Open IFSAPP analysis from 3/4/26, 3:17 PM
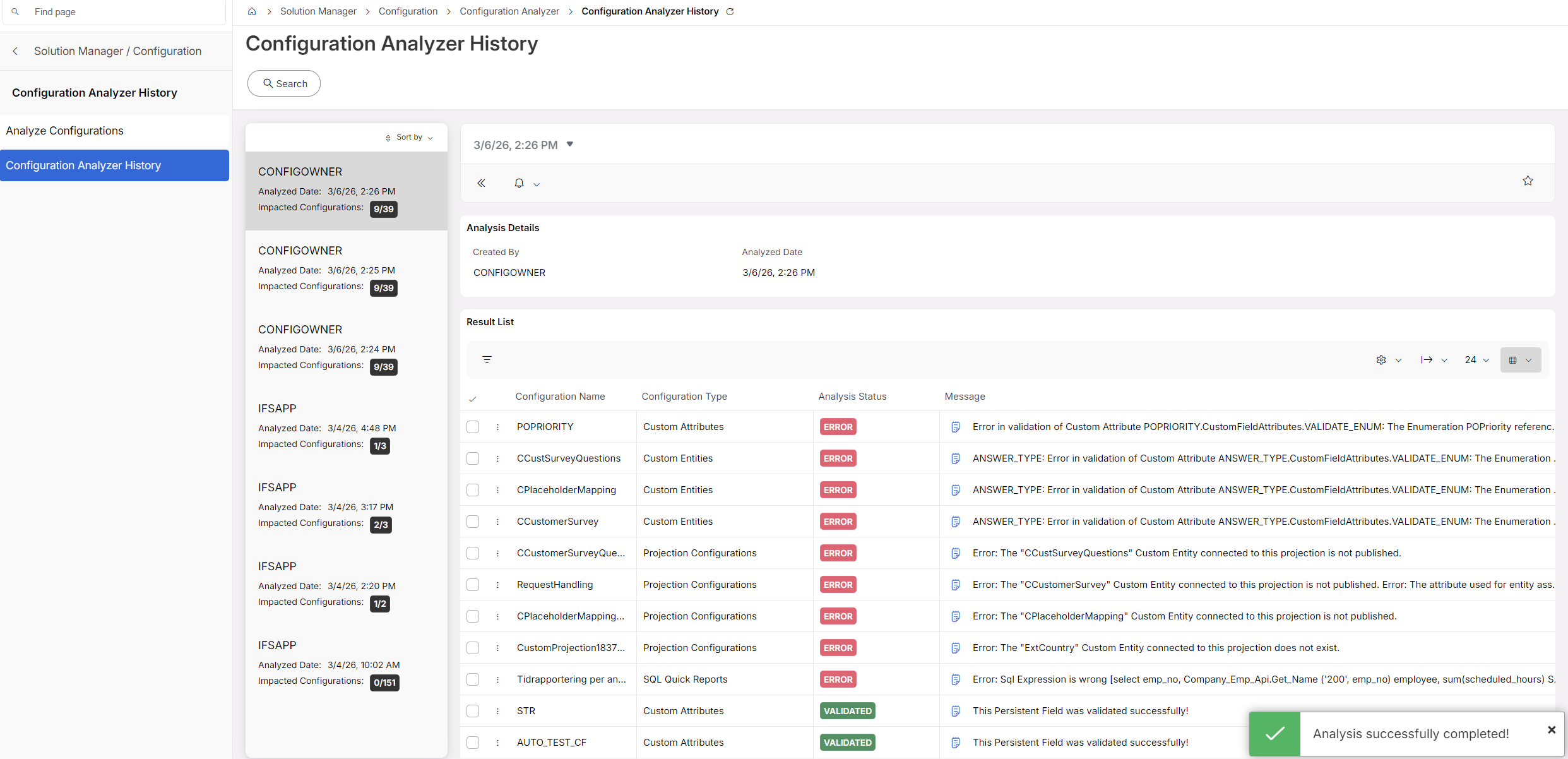 (x=346, y=507)
